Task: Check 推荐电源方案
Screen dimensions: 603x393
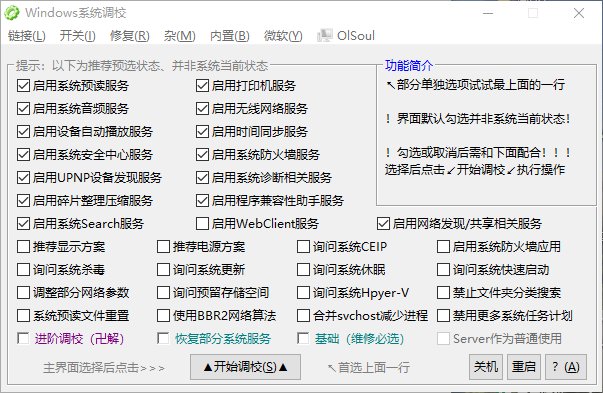Action: click(163, 246)
